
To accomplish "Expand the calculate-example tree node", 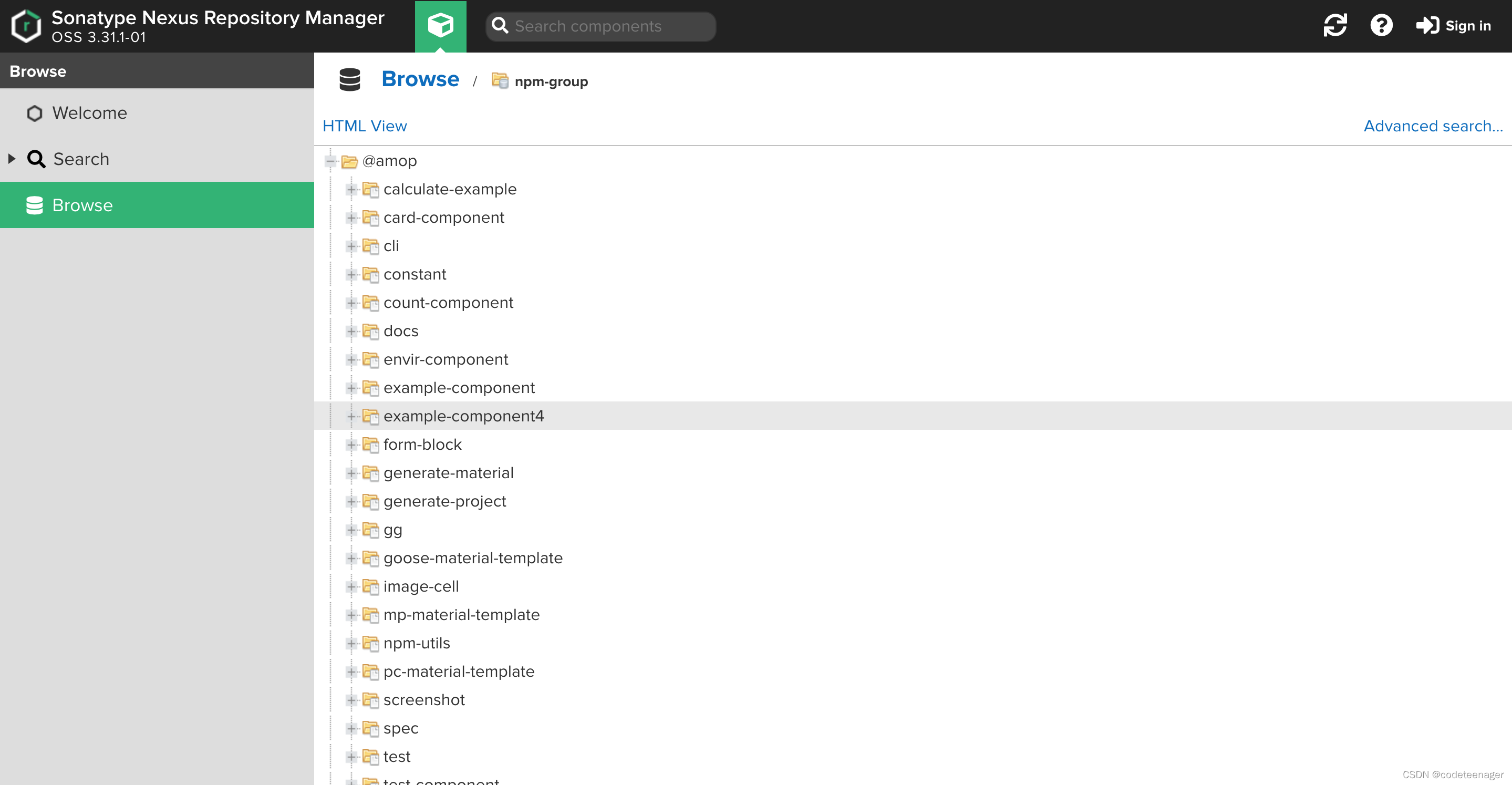I will pyautogui.click(x=351, y=189).
